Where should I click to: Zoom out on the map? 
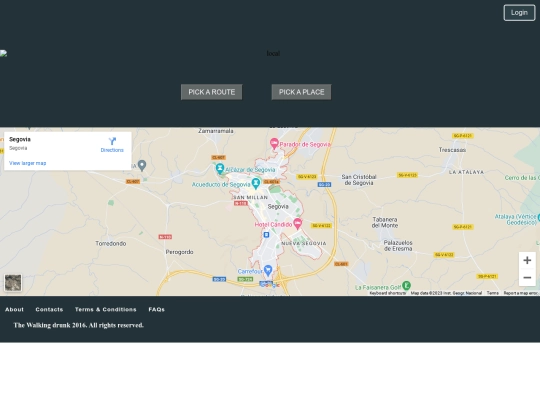click(527, 278)
